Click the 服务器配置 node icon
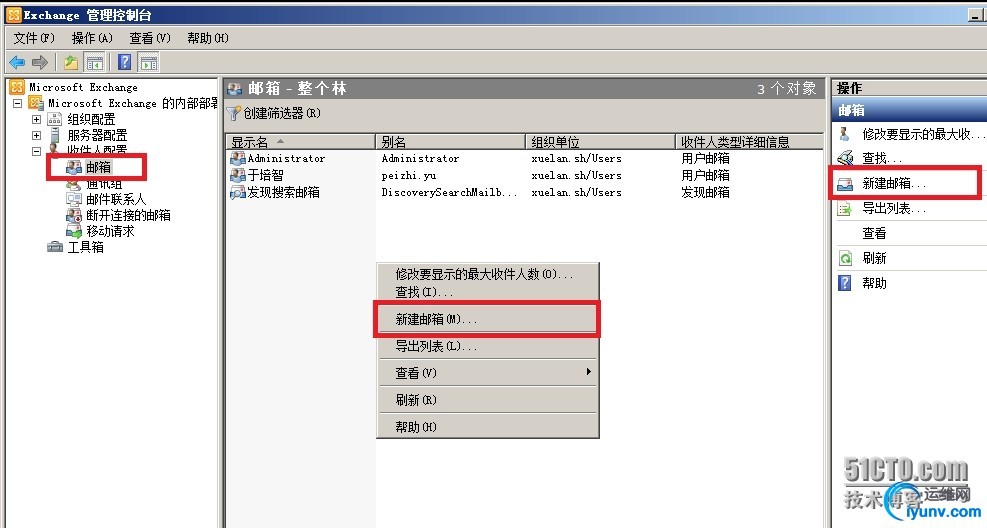The image size is (987, 528). (55, 135)
